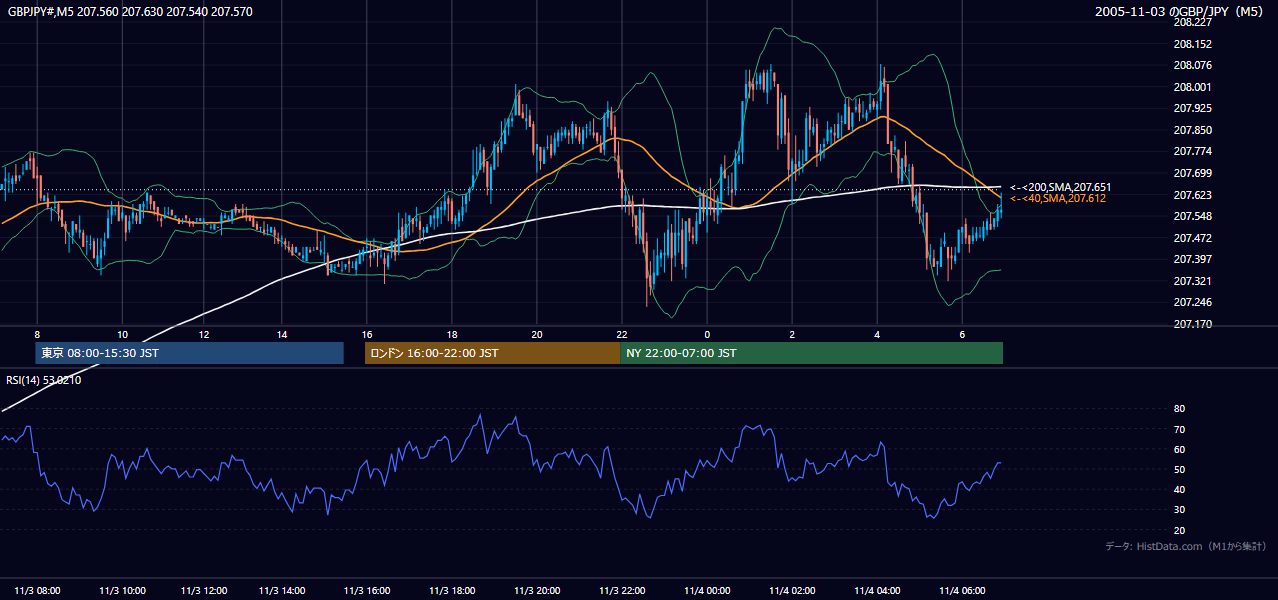Select the 200 SMA label 207.651
Screen dimensions: 1278x600
click(1060, 187)
